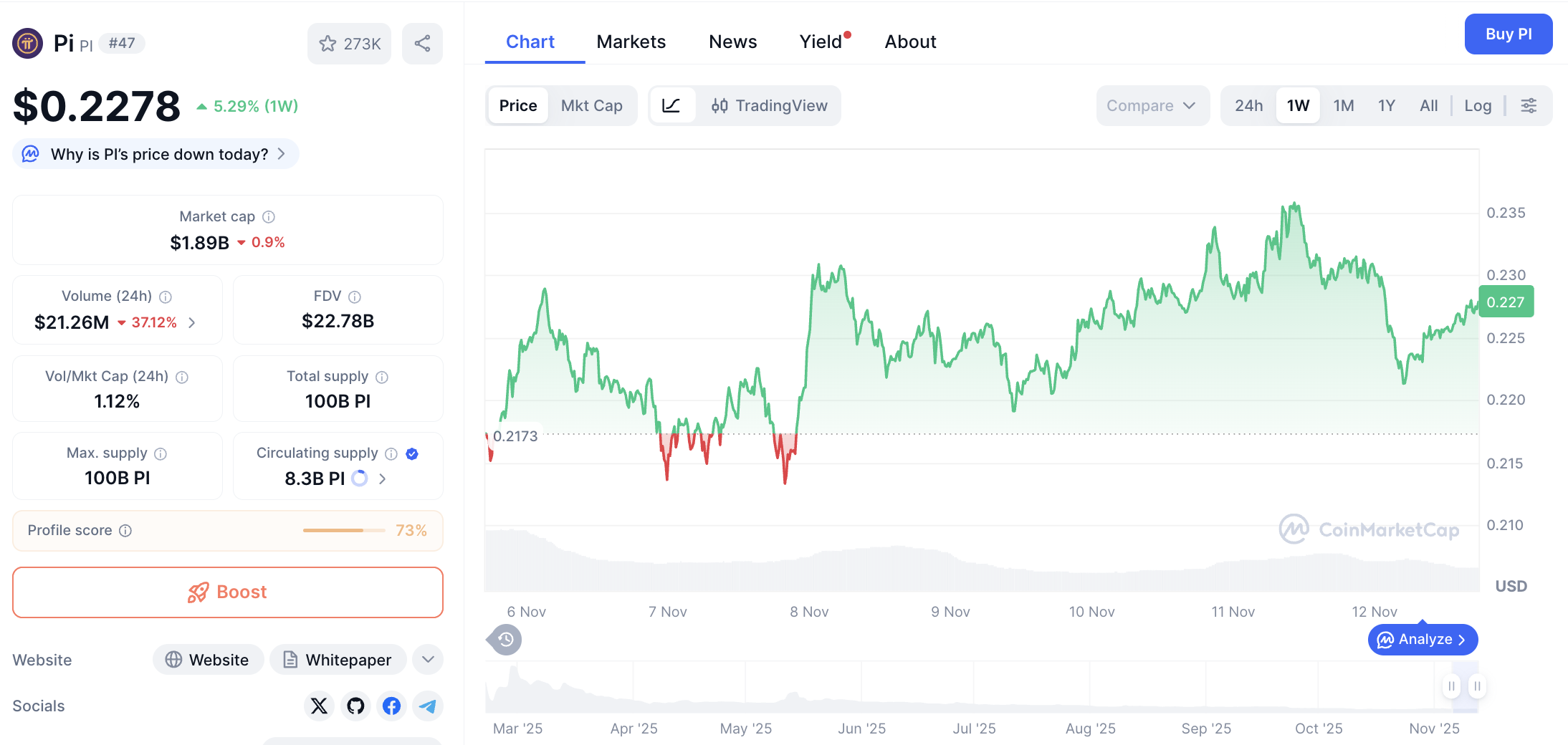Select the 1M timeframe option
This screenshot has width=1568, height=745.
(x=1344, y=105)
